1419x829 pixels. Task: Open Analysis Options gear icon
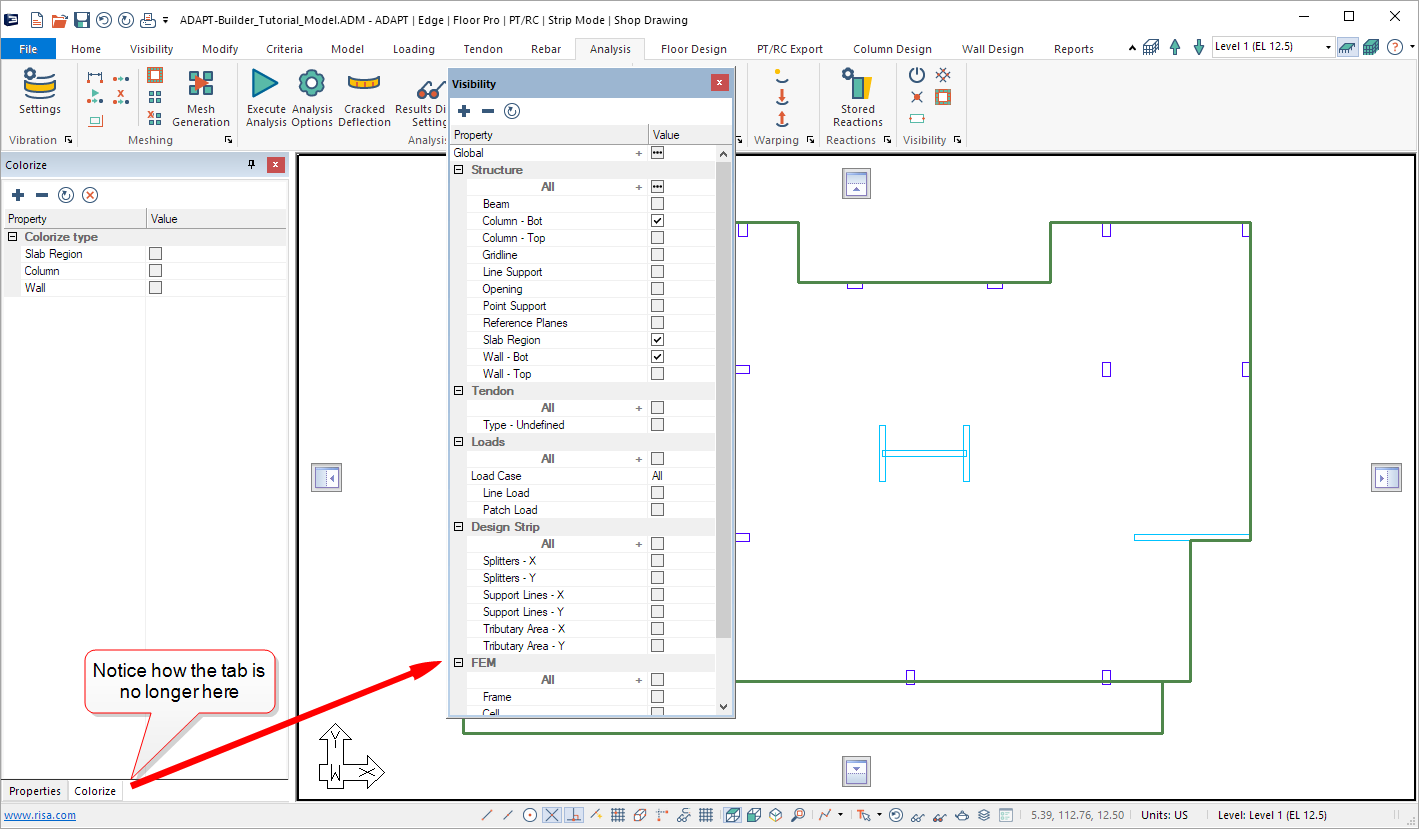pyautogui.click(x=312, y=84)
